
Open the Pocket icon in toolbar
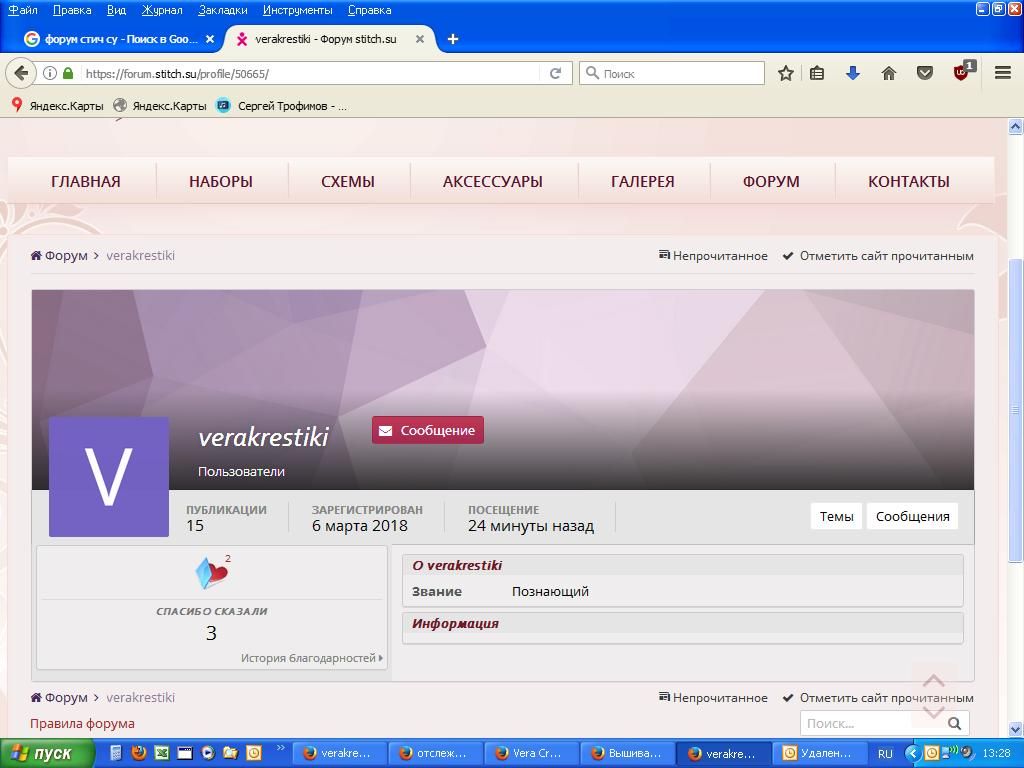925,73
